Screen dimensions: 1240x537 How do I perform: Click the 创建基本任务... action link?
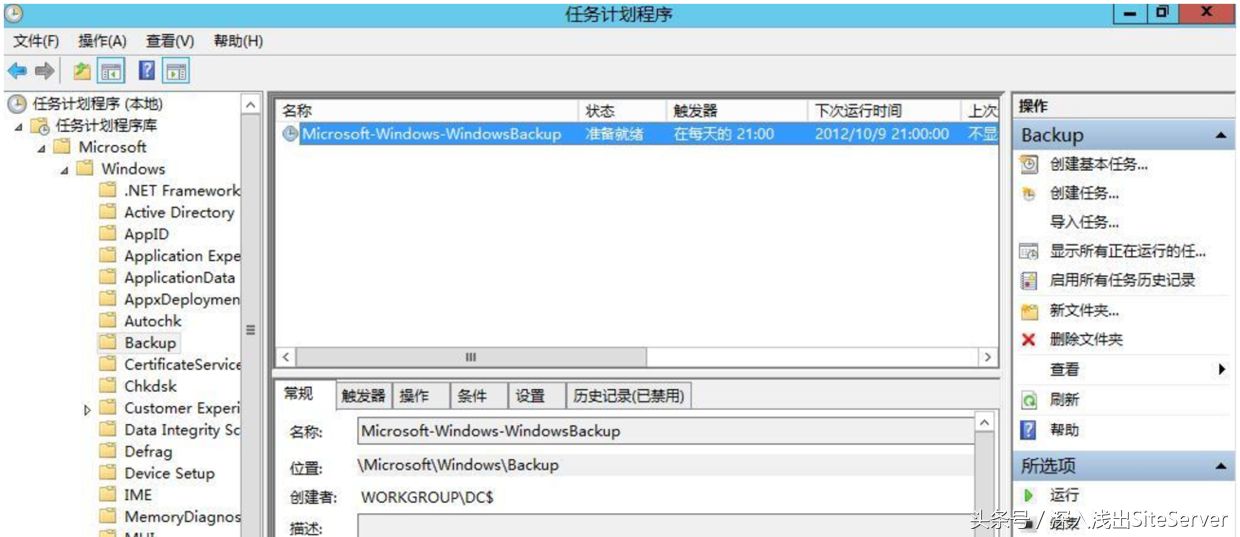pyautogui.click(x=1099, y=164)
